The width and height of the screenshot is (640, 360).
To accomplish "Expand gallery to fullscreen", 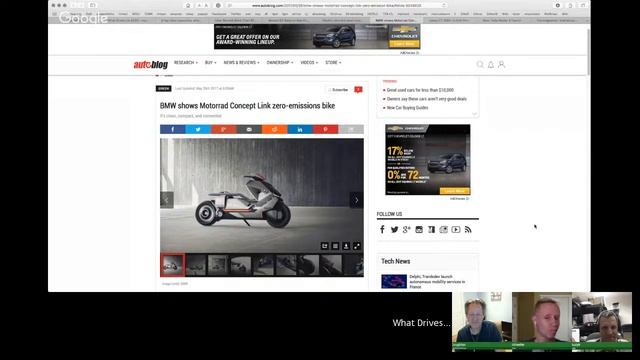I will point(357,246).
